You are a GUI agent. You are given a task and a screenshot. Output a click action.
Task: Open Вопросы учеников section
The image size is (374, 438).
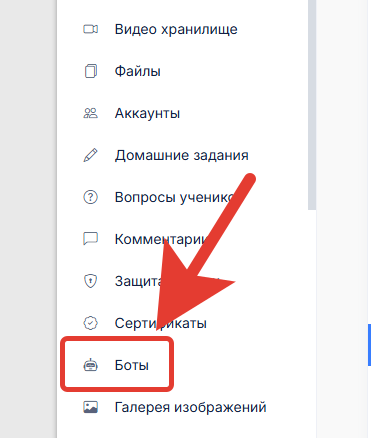(x=173, y=197)
